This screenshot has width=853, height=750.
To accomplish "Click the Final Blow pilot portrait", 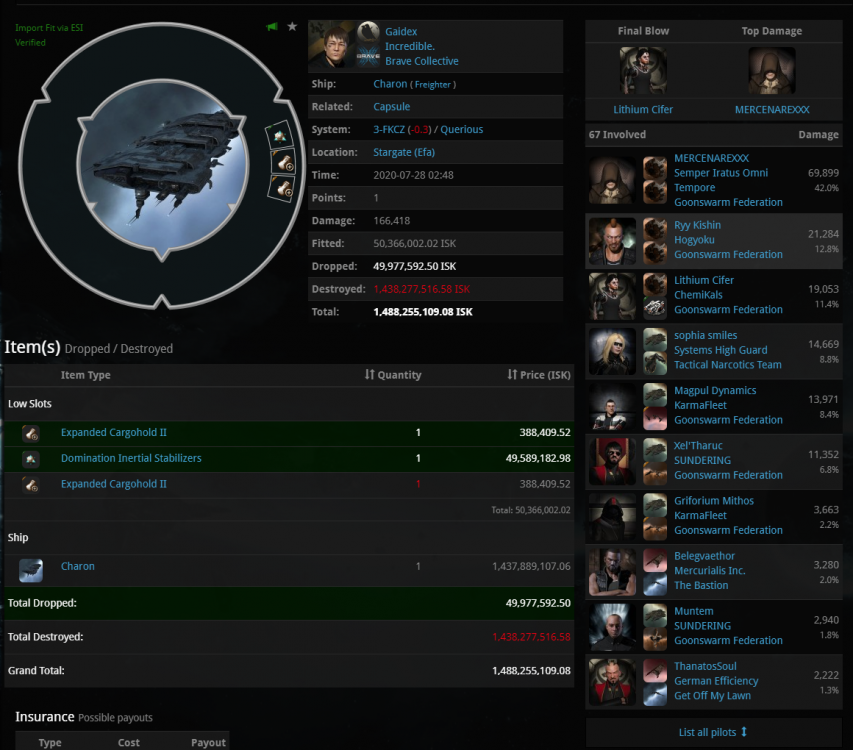I will (x=643, y=71).
